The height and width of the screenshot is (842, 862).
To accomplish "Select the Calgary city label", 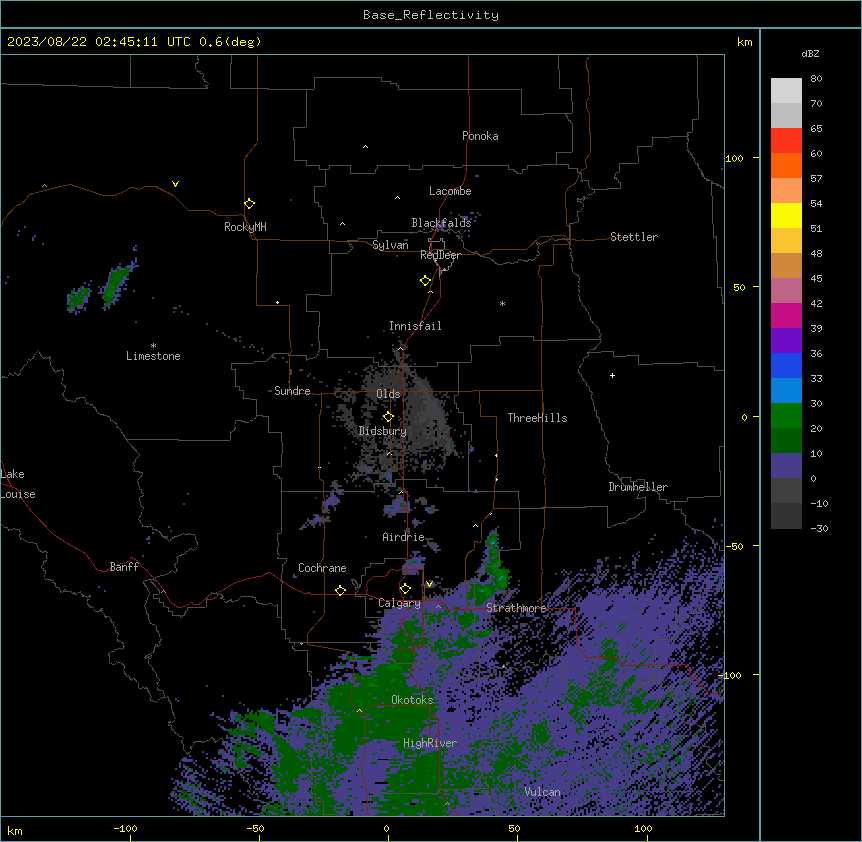I will point(399,603).
